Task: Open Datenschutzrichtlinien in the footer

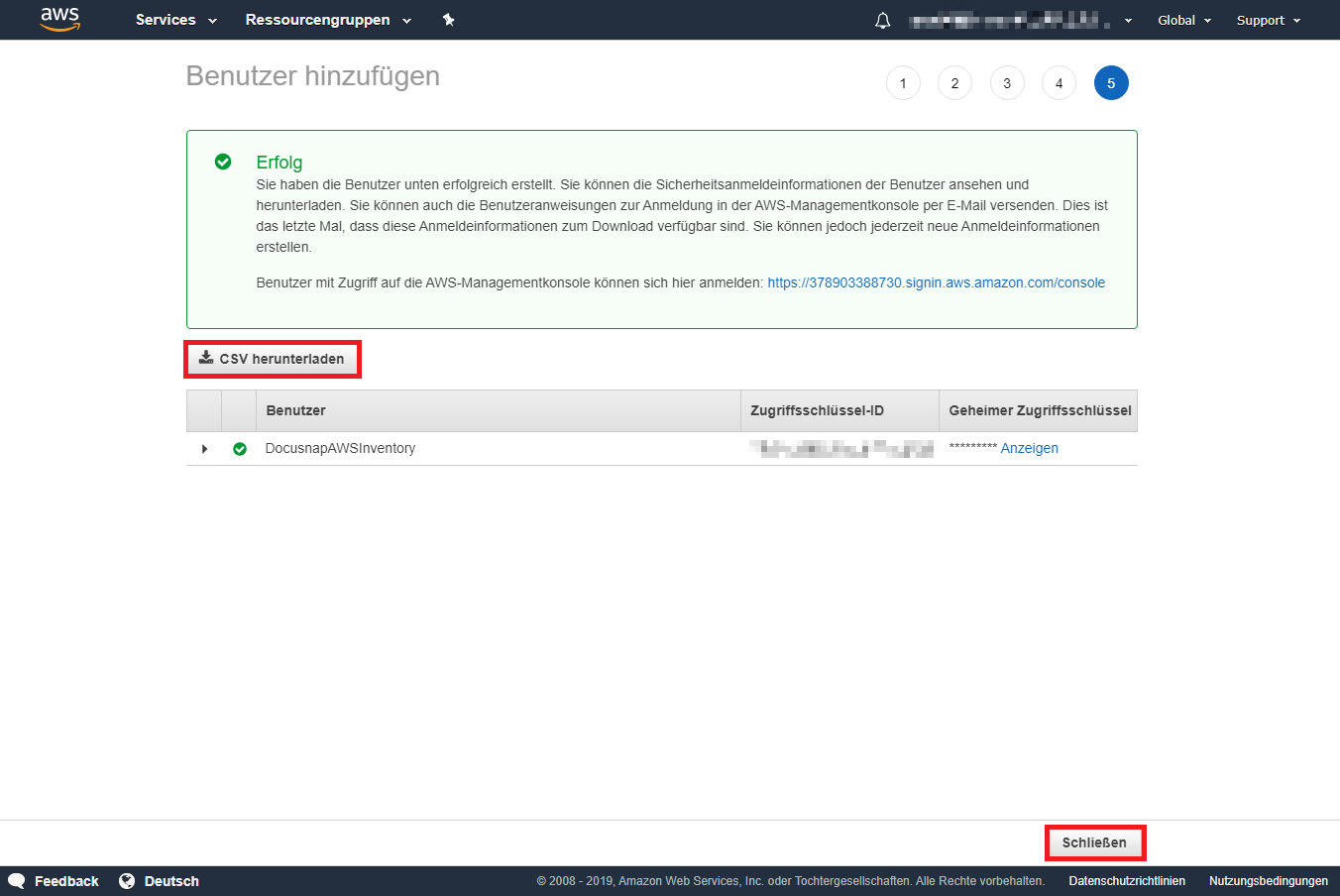Action: pyautogui.click(x=1127, y=881)
